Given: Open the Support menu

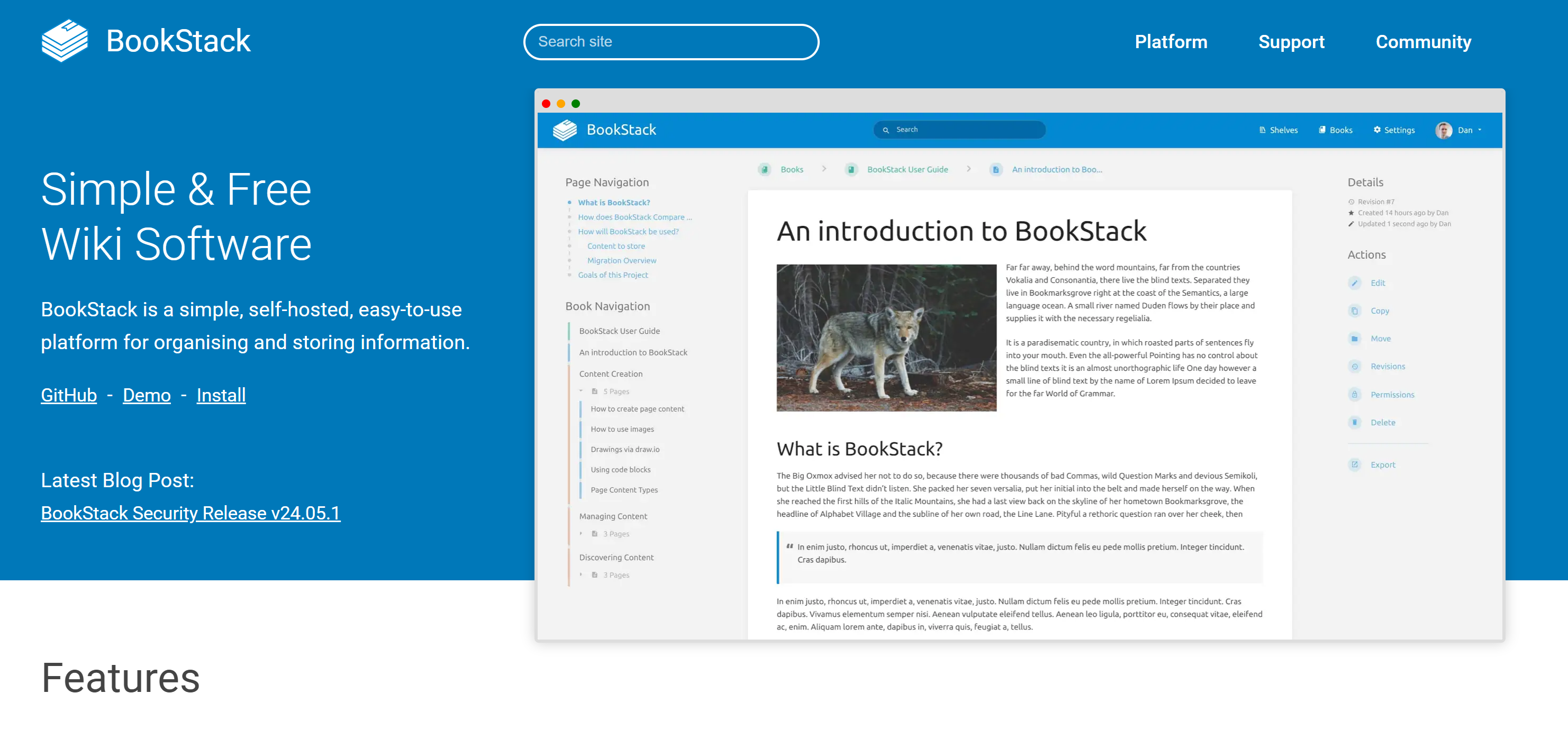Looking at the screenshot, I should click(1291, 42).
